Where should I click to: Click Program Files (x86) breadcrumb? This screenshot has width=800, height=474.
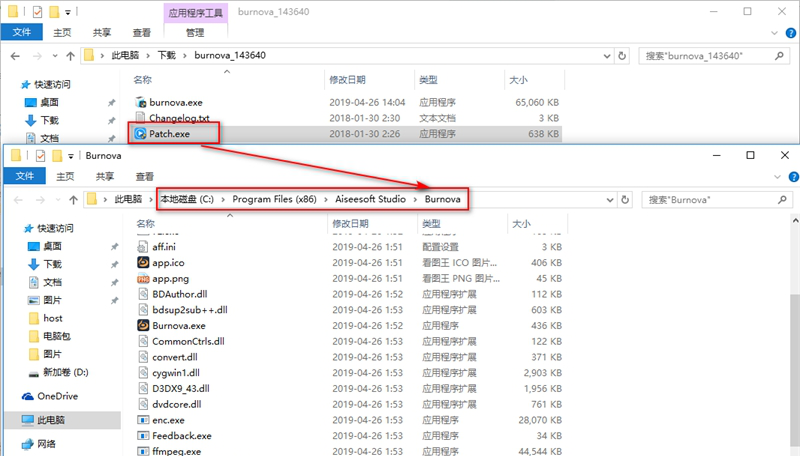(x=274, y=199)
